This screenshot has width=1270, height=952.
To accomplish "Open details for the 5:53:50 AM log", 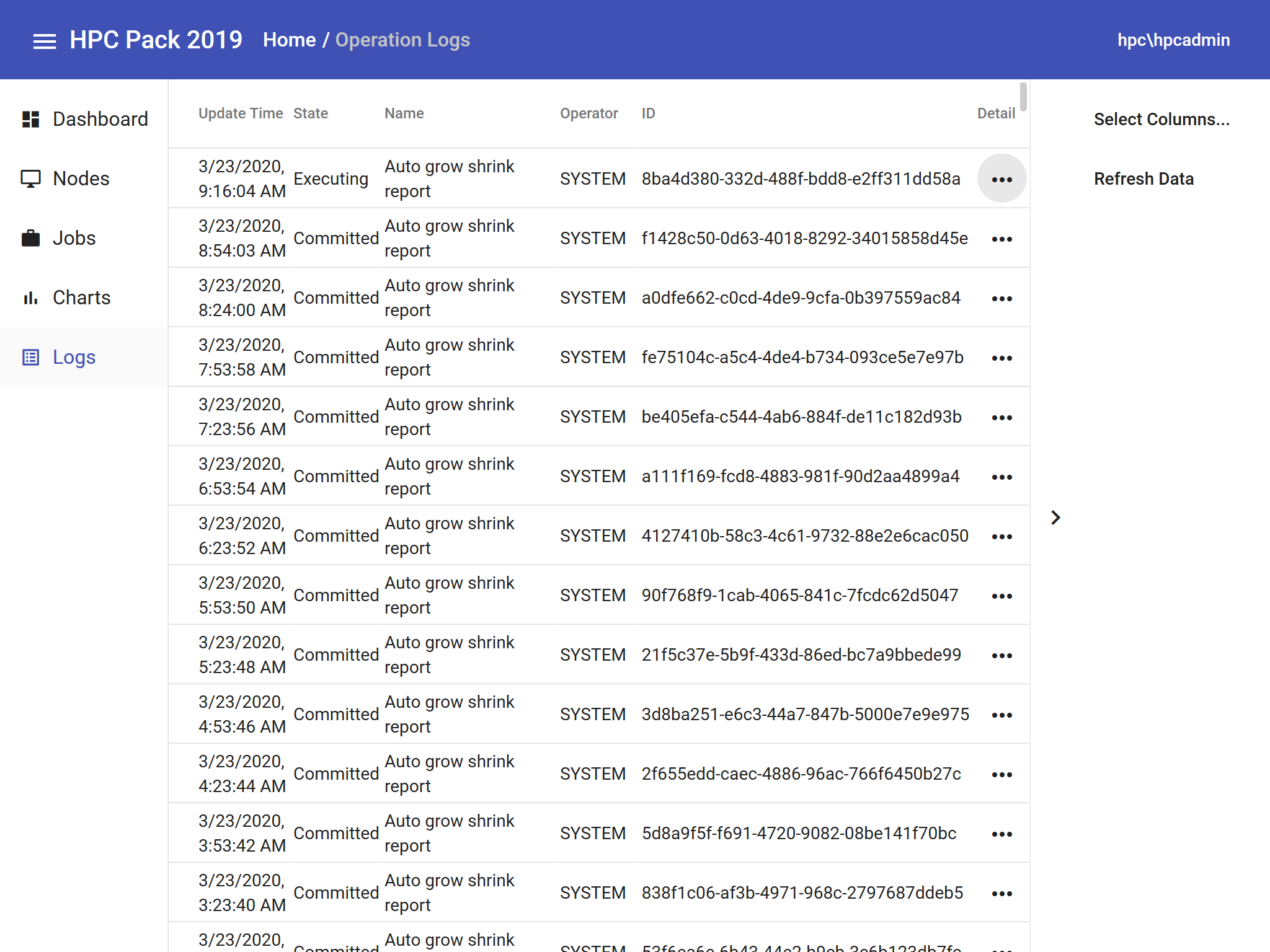I will [x=1001, y=596].
